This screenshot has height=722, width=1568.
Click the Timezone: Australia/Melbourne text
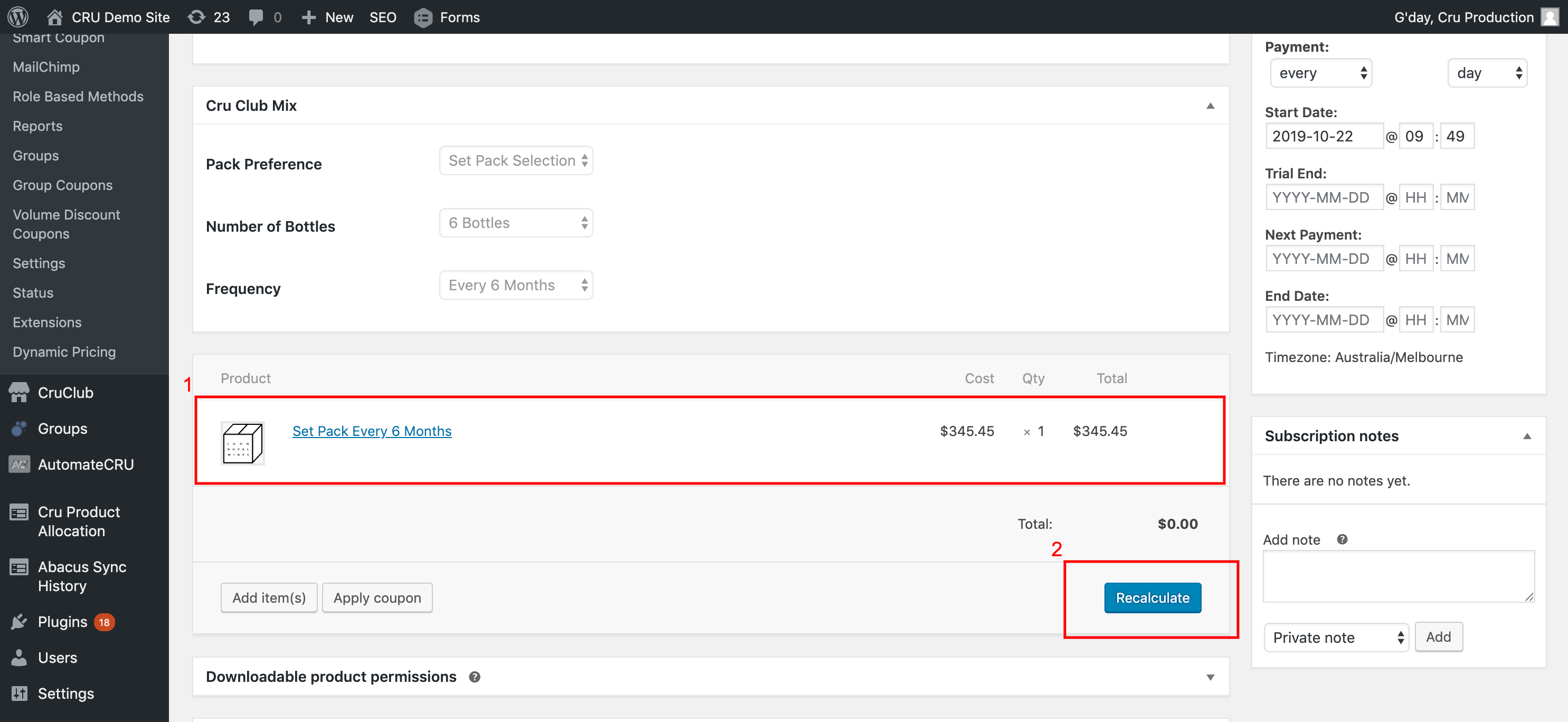coord(1364,357)
